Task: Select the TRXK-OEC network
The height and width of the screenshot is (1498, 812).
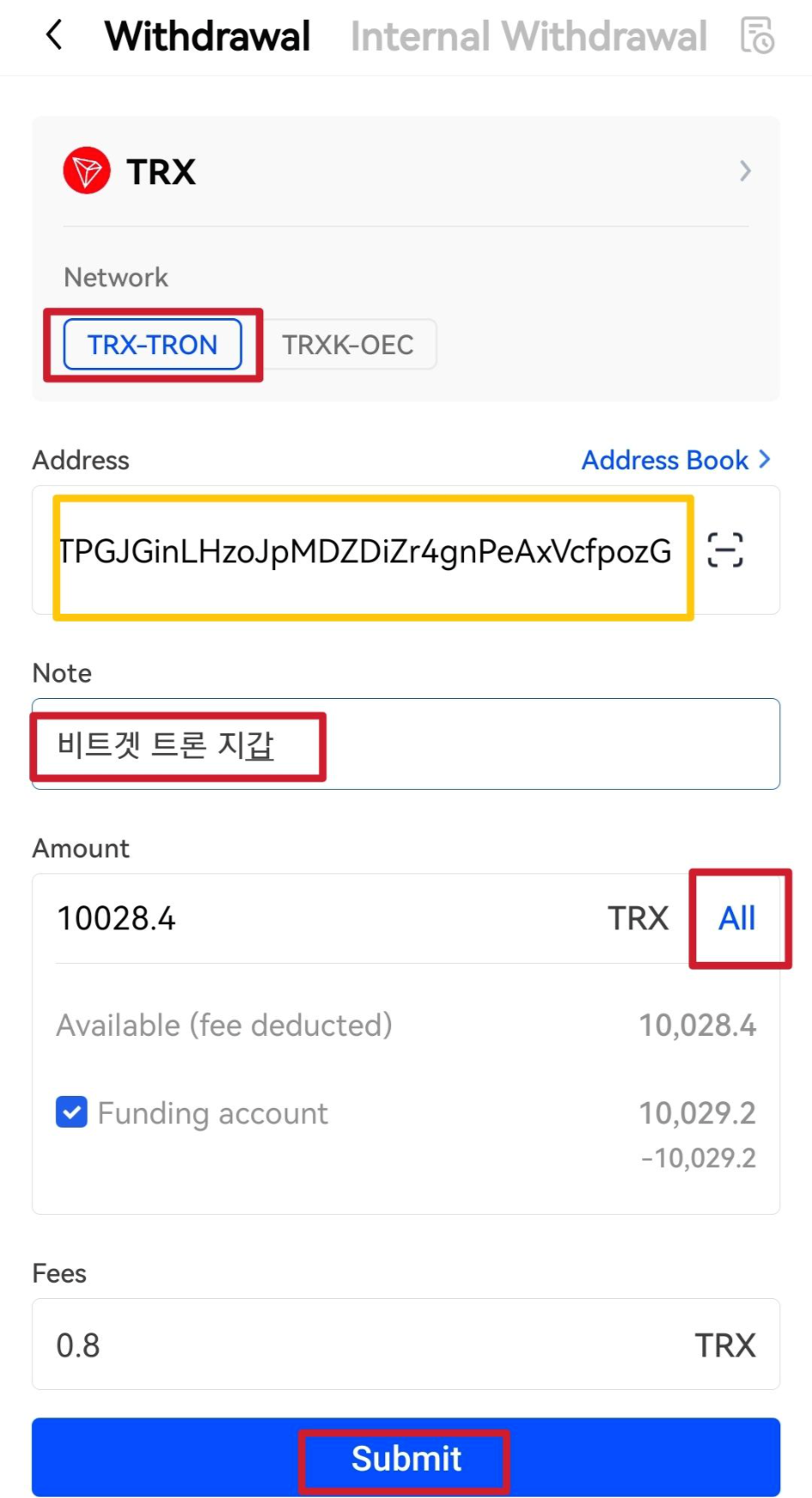Action: click(348, 345)
